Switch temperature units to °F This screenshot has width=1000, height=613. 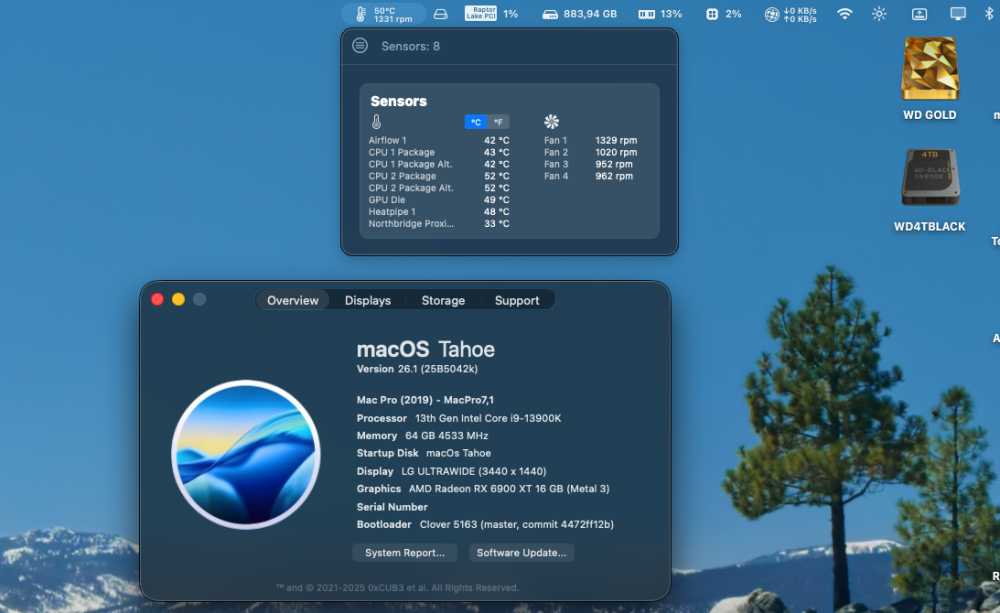498,122
